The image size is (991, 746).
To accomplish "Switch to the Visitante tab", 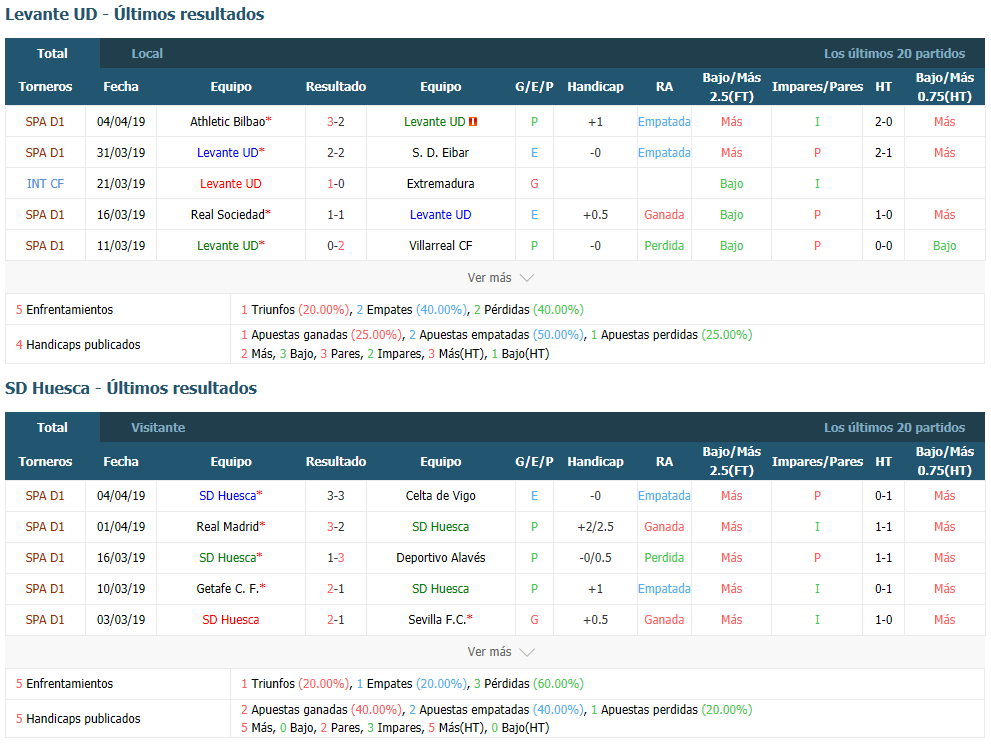I will [158, 428].
